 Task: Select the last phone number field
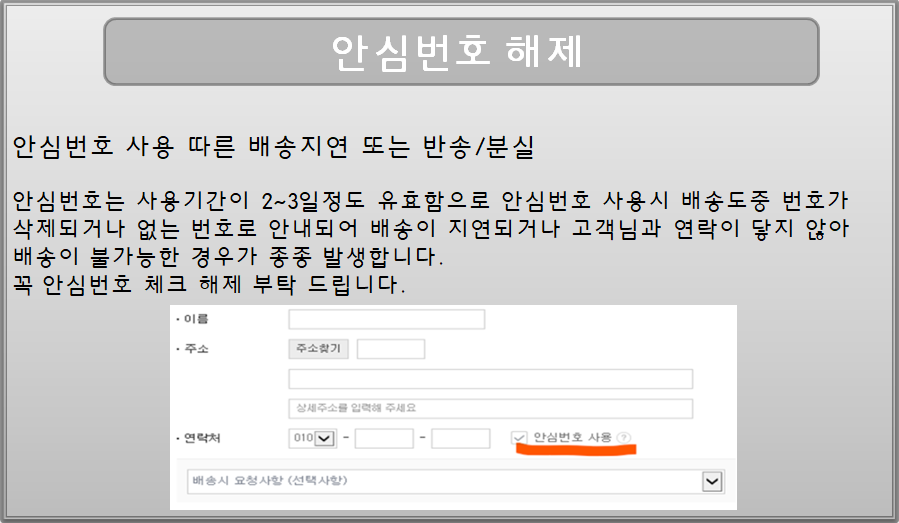[x=461, y=438]
